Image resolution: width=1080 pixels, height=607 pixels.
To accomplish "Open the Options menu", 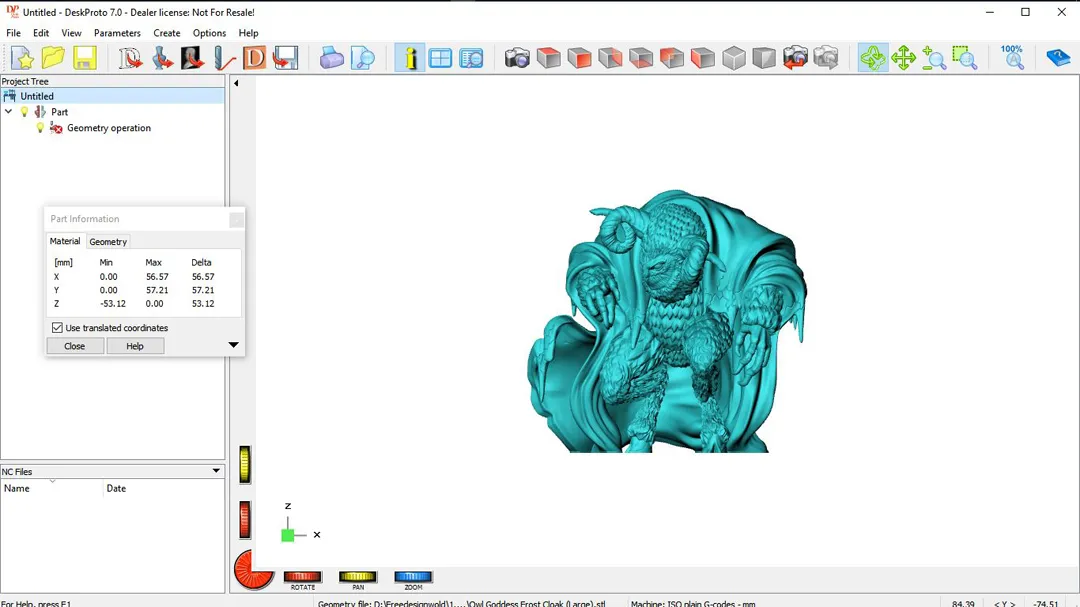I will [209, 33].
